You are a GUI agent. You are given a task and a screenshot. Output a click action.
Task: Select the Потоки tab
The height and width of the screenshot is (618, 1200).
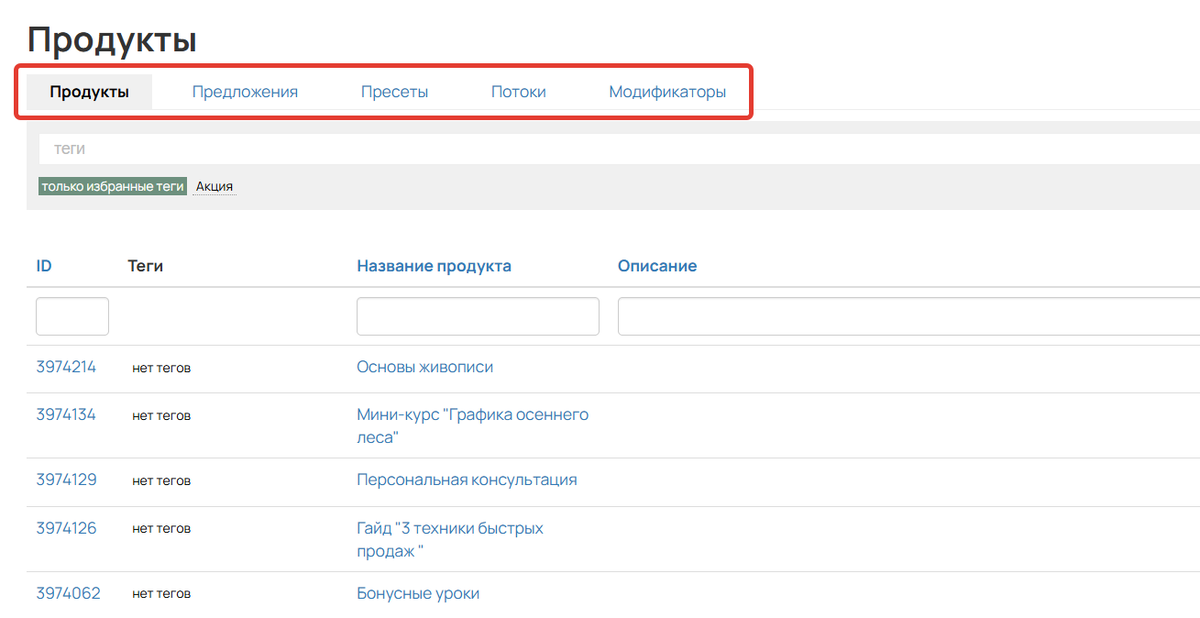click(x=518, y=92)
